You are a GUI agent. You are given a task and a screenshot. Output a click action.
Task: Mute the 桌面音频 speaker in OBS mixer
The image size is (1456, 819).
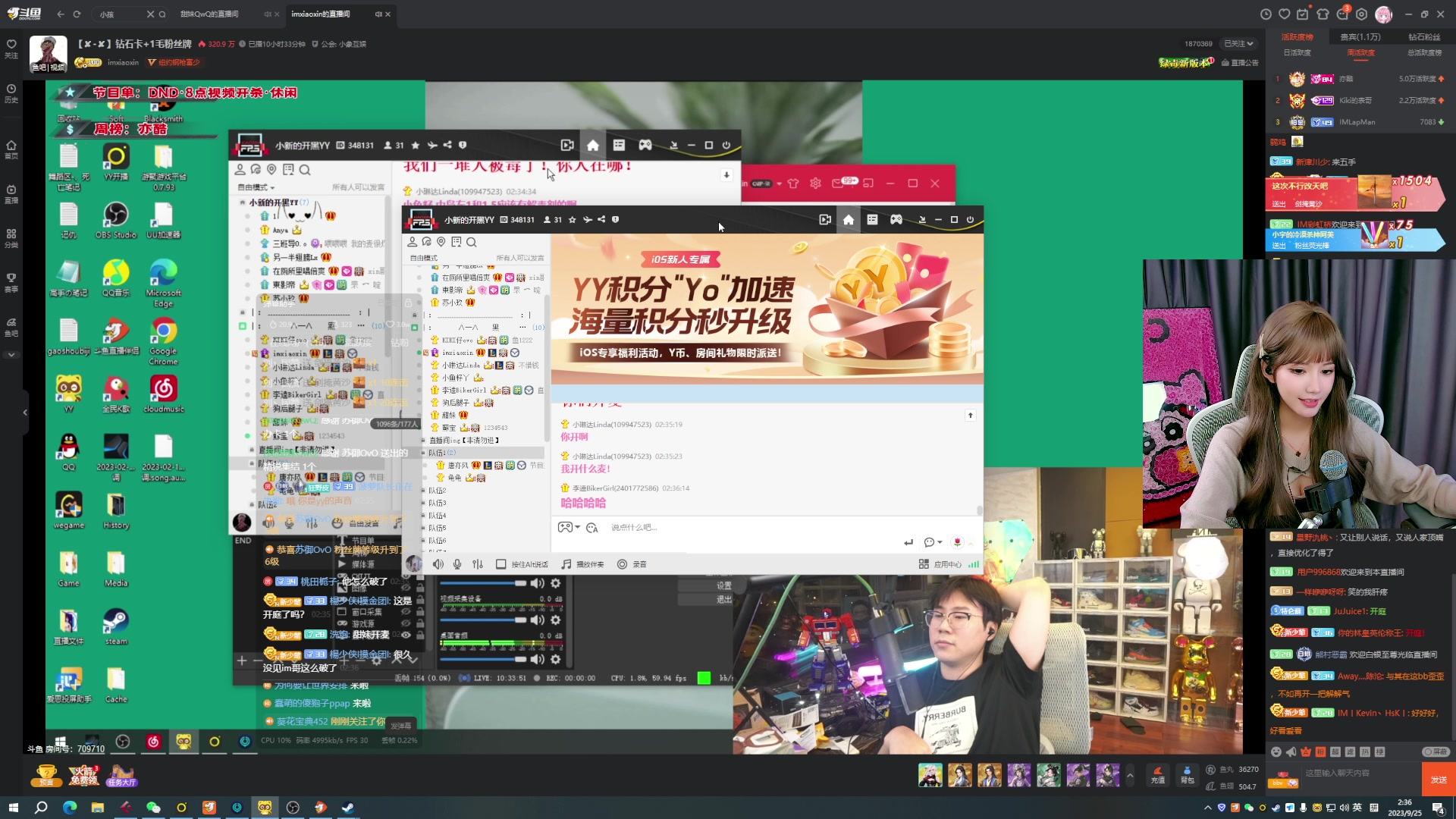[x=538, y=658]
